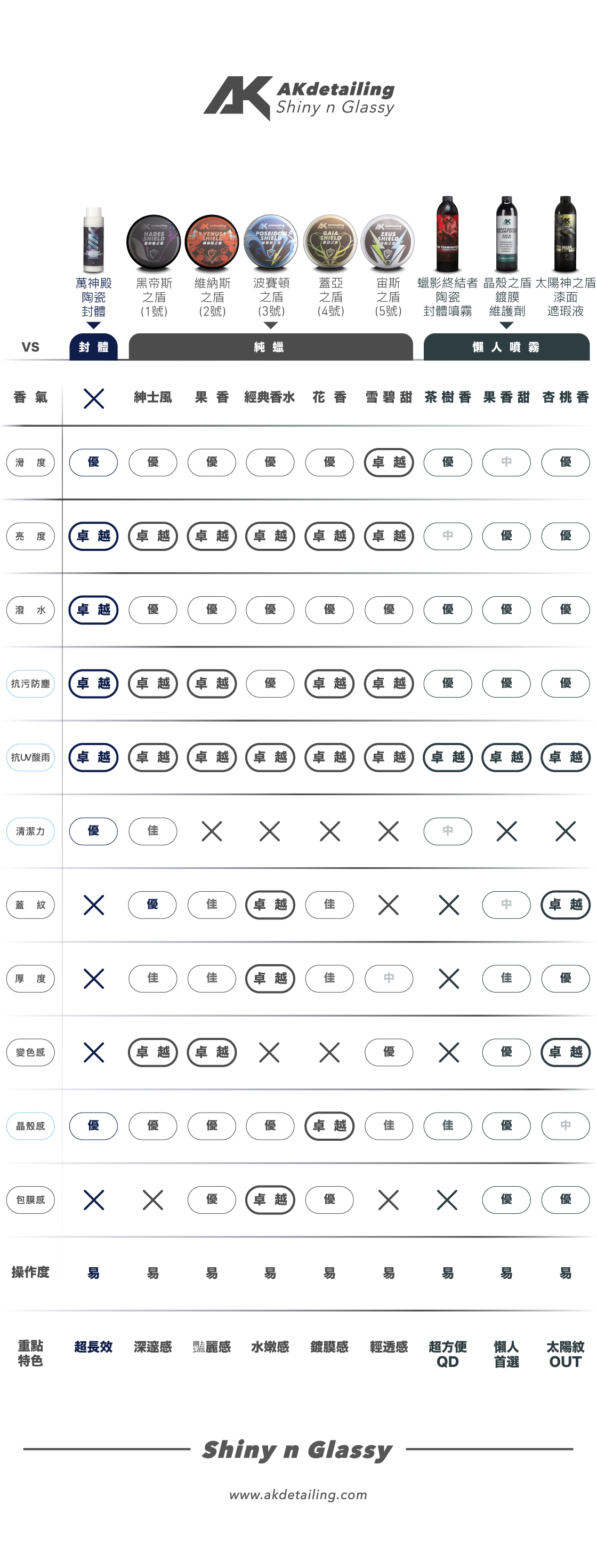This screenshot has width=597, height=1568.
Task: Open the blue Poseidon Shield wax tin
Action: pyautogui.click(x=271, y=242)
